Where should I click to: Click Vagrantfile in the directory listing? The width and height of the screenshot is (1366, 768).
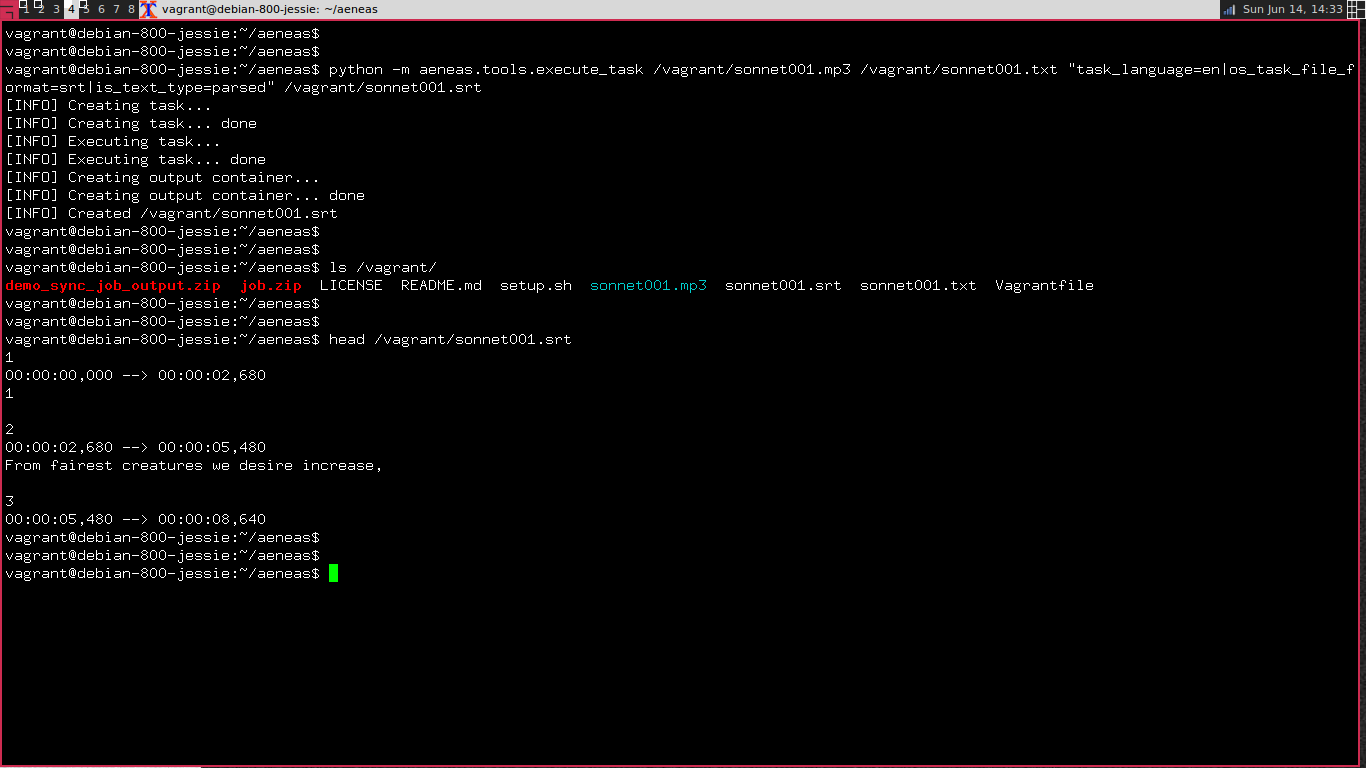1044,285
